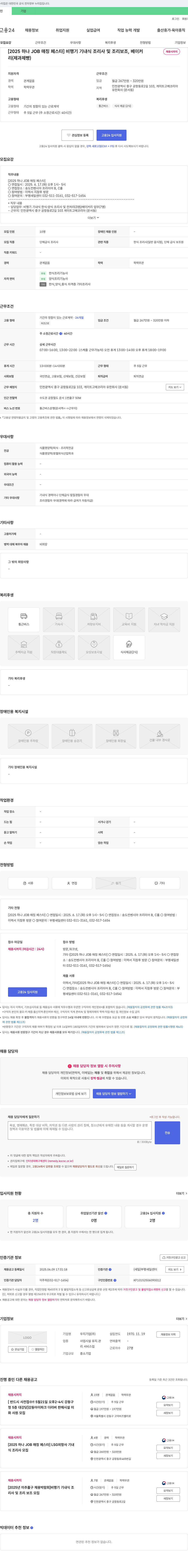Click the 맞춤 추천 정보 info icon
The image size is (188, 1568).
[x=32, y=1528]
